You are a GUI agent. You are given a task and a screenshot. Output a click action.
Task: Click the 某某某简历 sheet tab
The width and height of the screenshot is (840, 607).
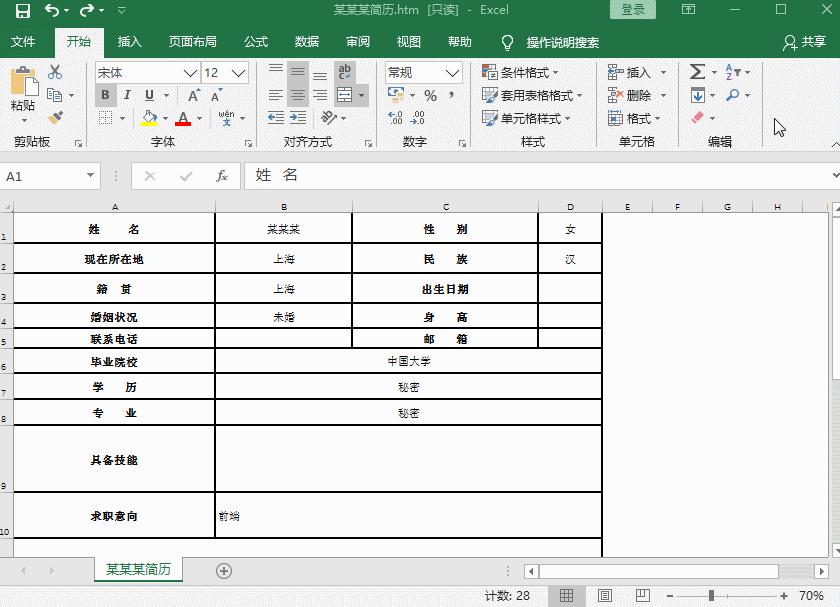(x=139, y=569)
